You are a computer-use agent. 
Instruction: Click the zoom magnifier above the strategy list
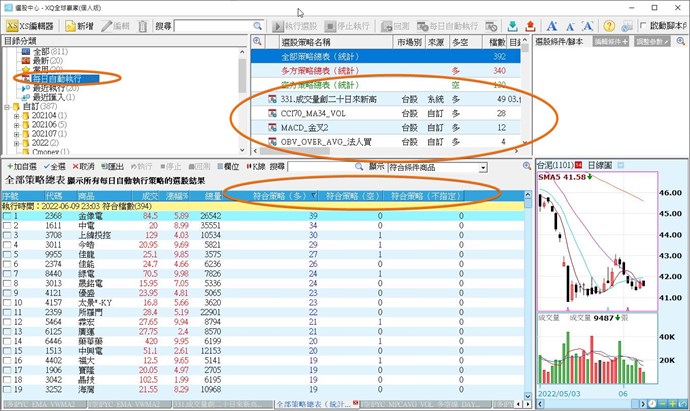257,42
